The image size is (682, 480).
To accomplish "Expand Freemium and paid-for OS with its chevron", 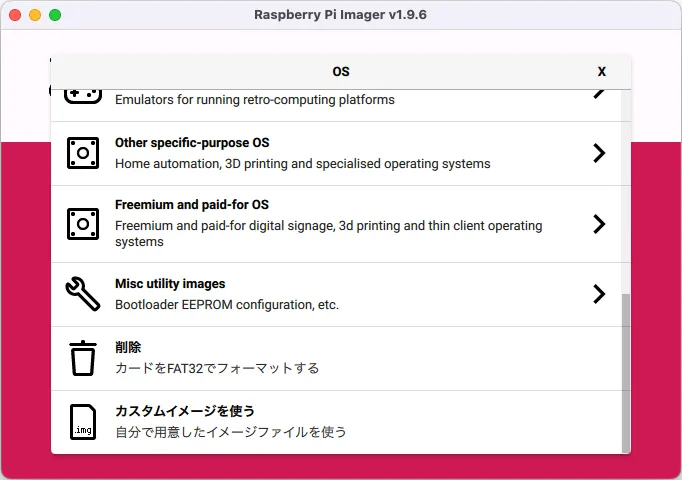I will 599,224.
